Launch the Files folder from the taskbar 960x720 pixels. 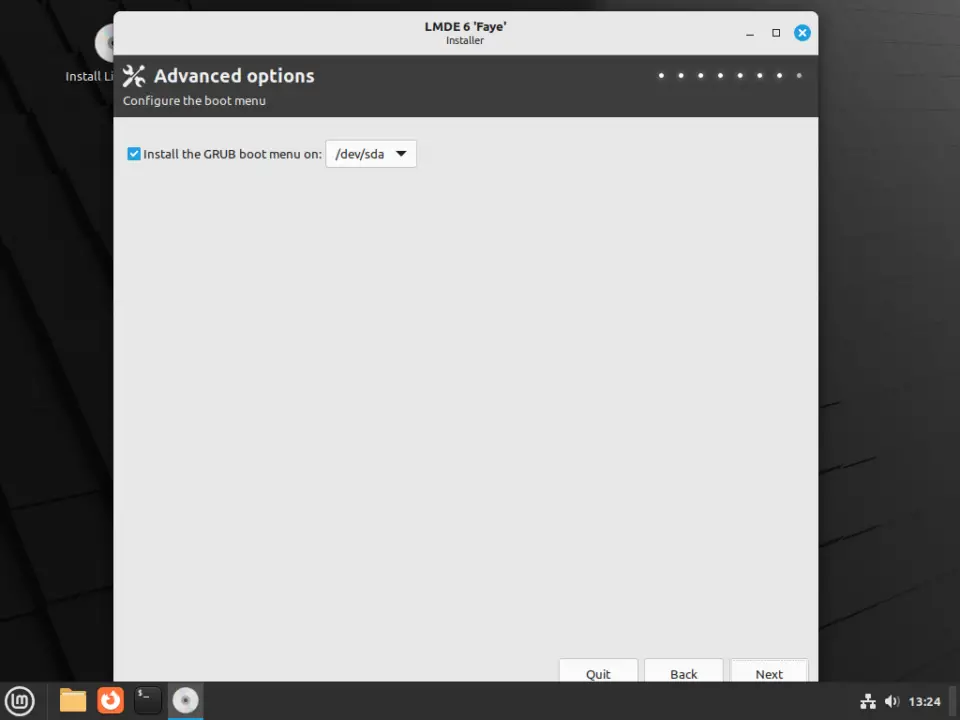pyautogui.click(x=73, y=700)
